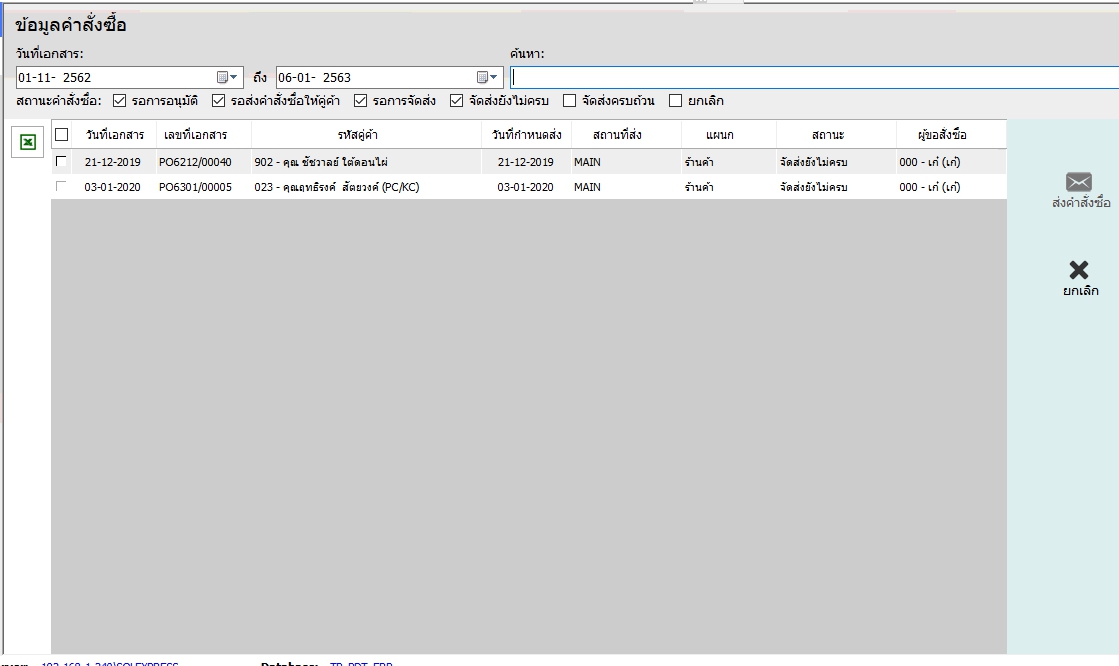The height and width of the screenshot is (666, 1119).
Task: Sort by วันที่เอกสาร column header
Action: tap(115, 134)
